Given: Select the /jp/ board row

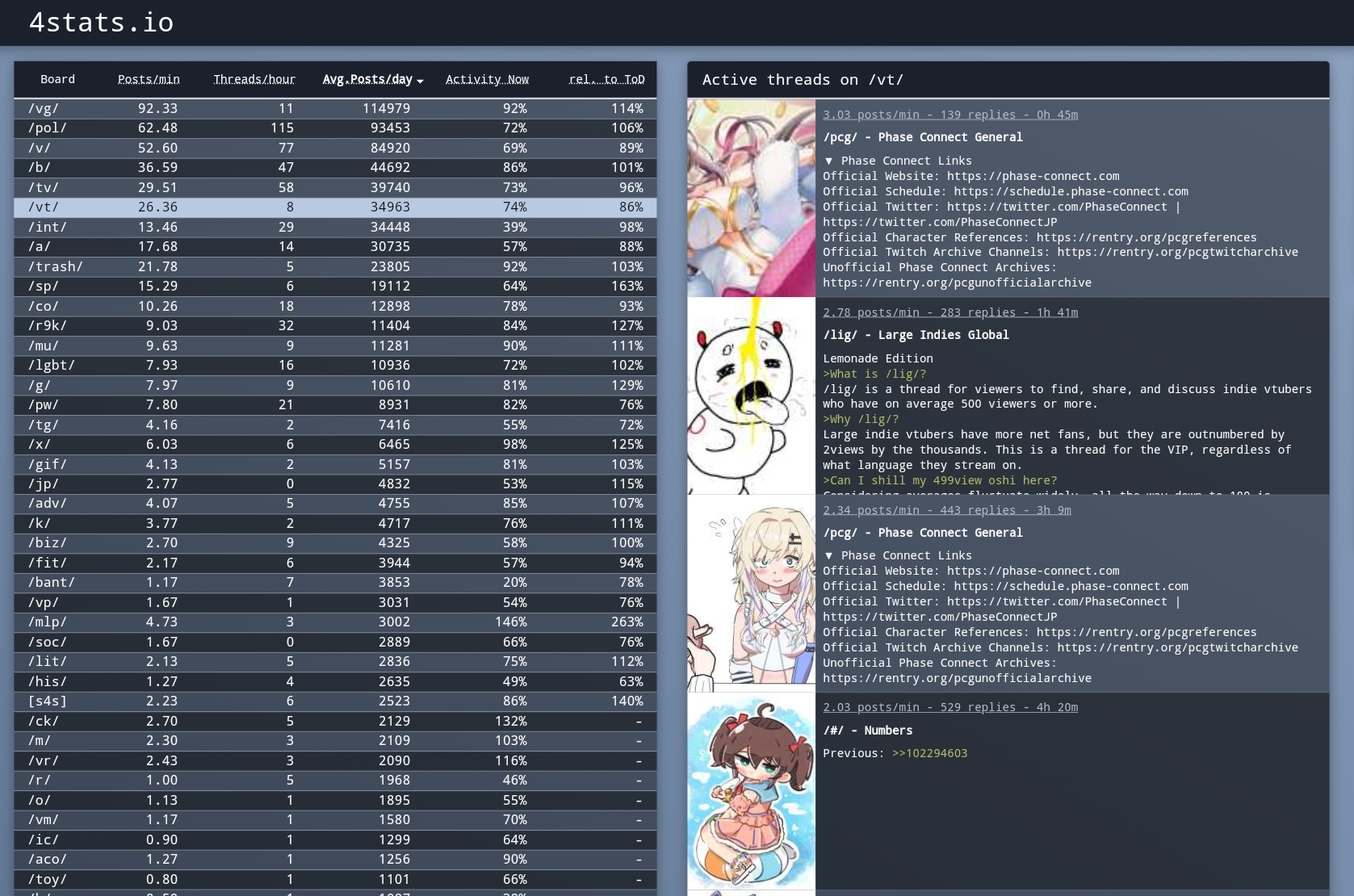Looking at the screenshot, I should (335, 484).
